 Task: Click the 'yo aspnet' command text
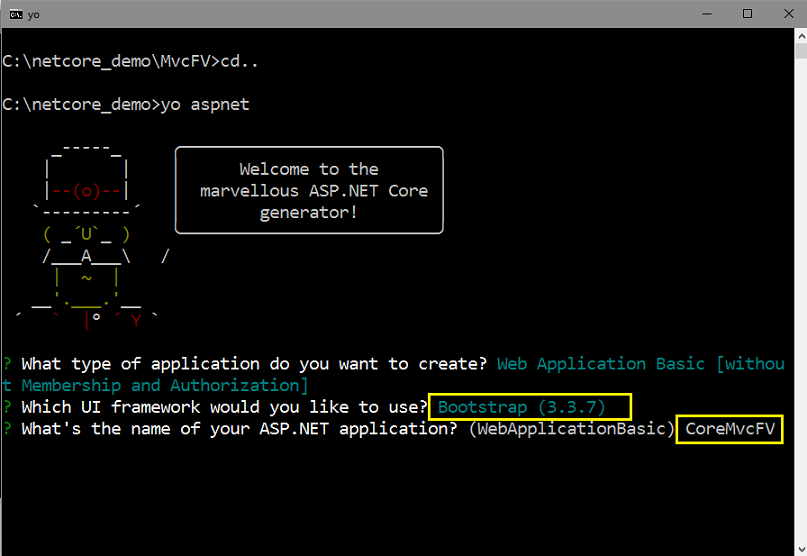click(x=205, y=105)
